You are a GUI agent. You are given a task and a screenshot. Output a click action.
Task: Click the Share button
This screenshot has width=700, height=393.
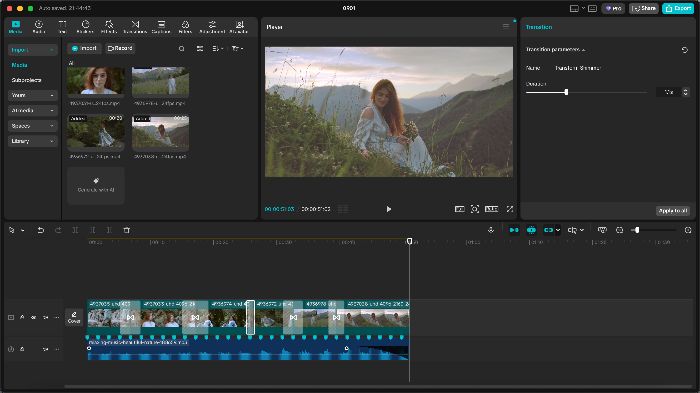coord(644,8)
